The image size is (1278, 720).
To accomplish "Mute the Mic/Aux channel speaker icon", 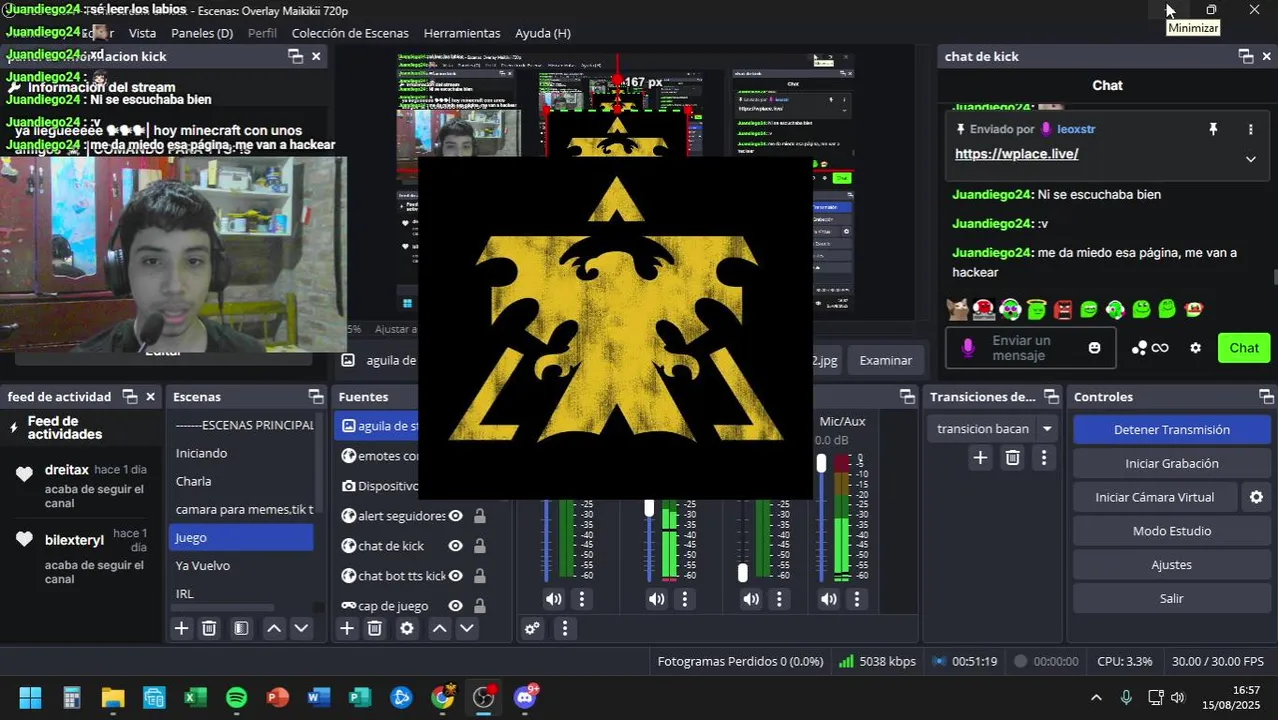I will [x=829, y=599].
